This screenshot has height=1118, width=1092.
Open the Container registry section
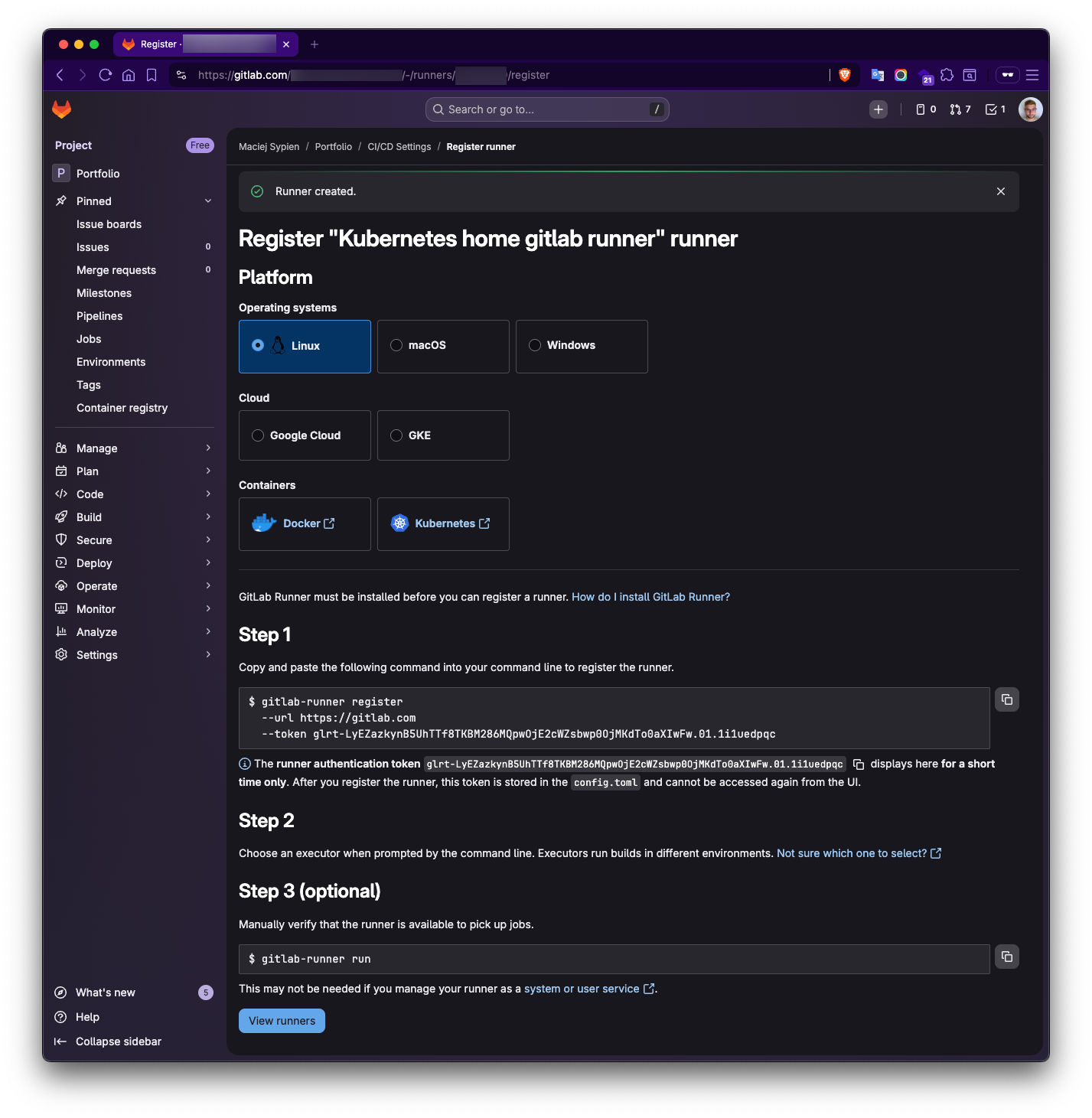(x=122, y=407)
